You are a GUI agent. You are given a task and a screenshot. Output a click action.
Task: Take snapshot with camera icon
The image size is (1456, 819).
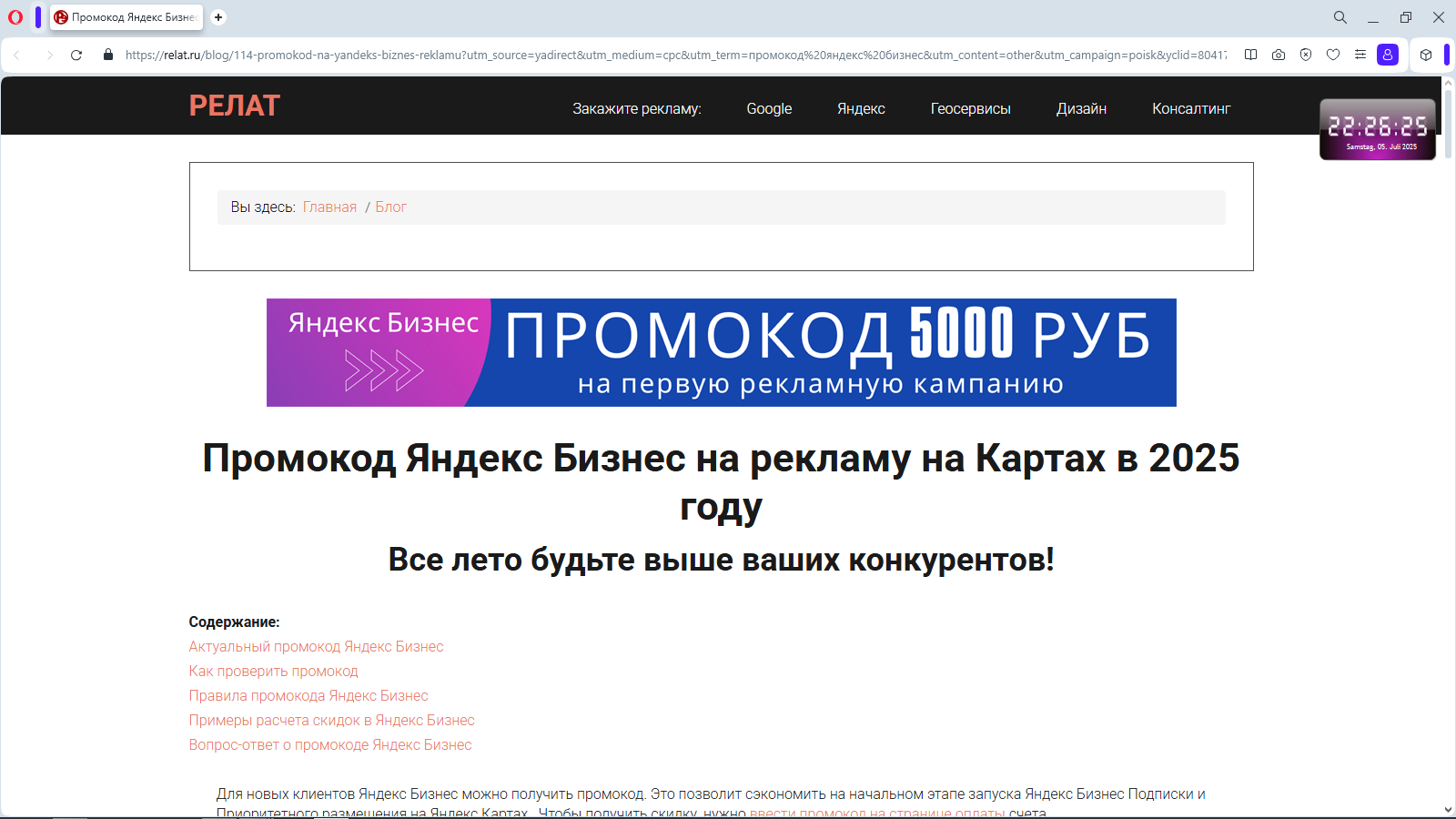[x=1279, y=55]
